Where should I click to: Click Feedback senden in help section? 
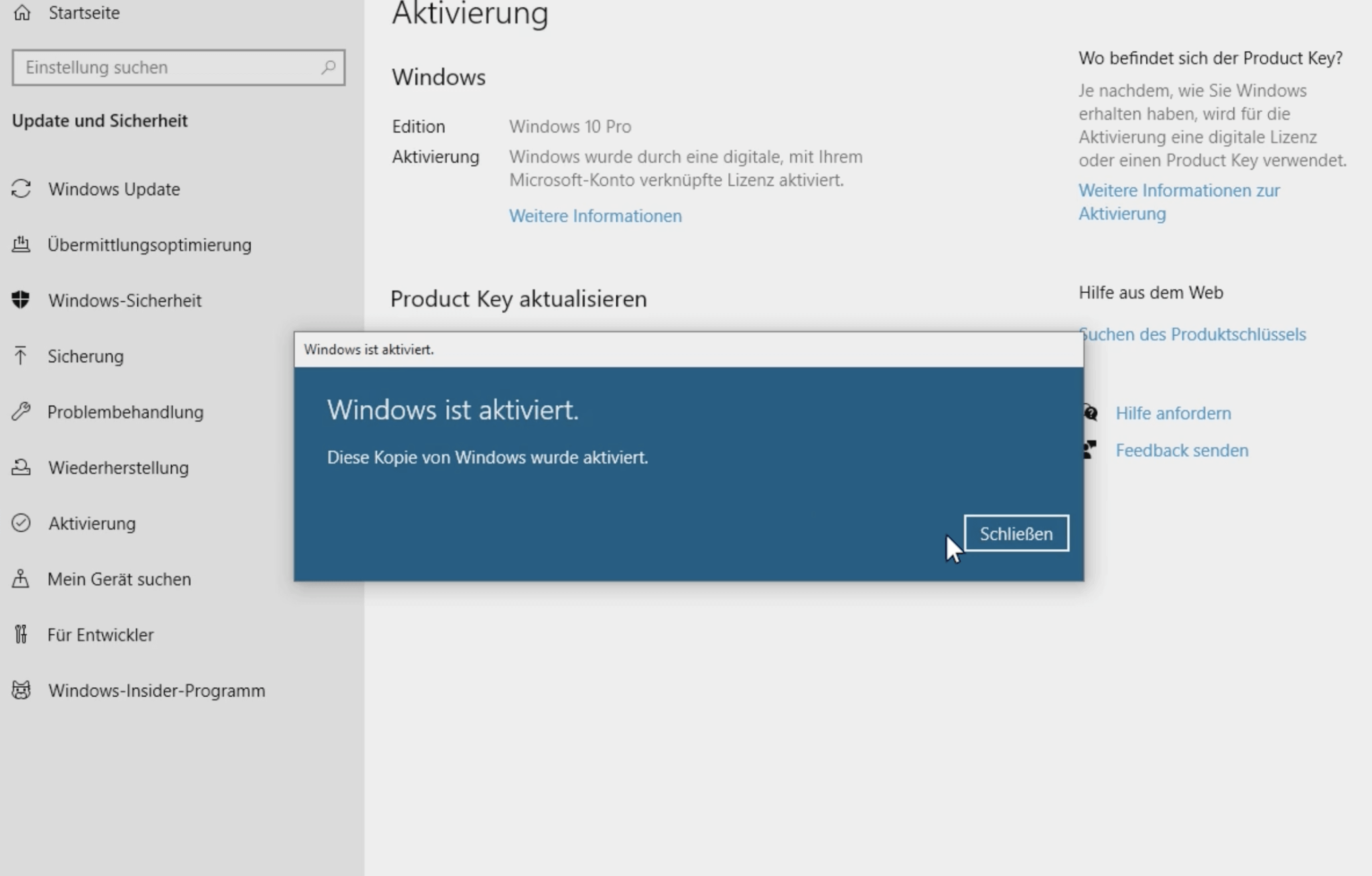tap(1182, 450)
